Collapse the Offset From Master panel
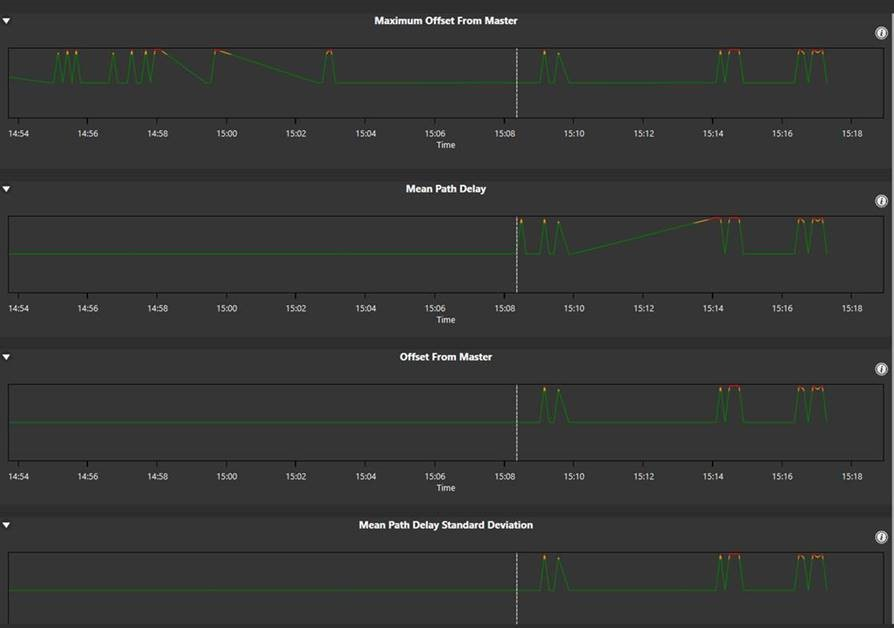The image size is (894, 628). [7, 357]
